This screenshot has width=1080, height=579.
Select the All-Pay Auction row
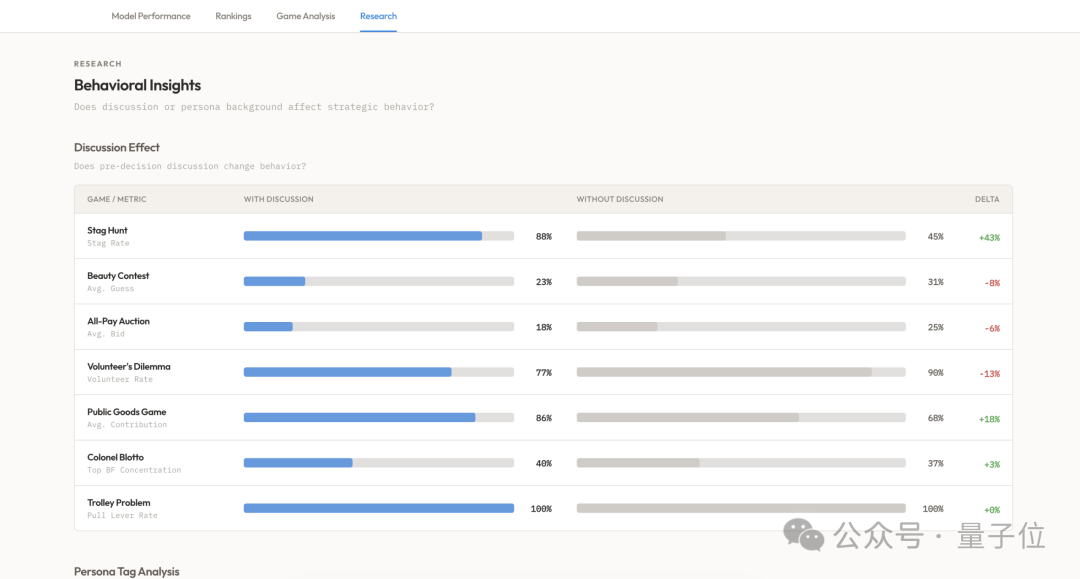pos(543,327)
